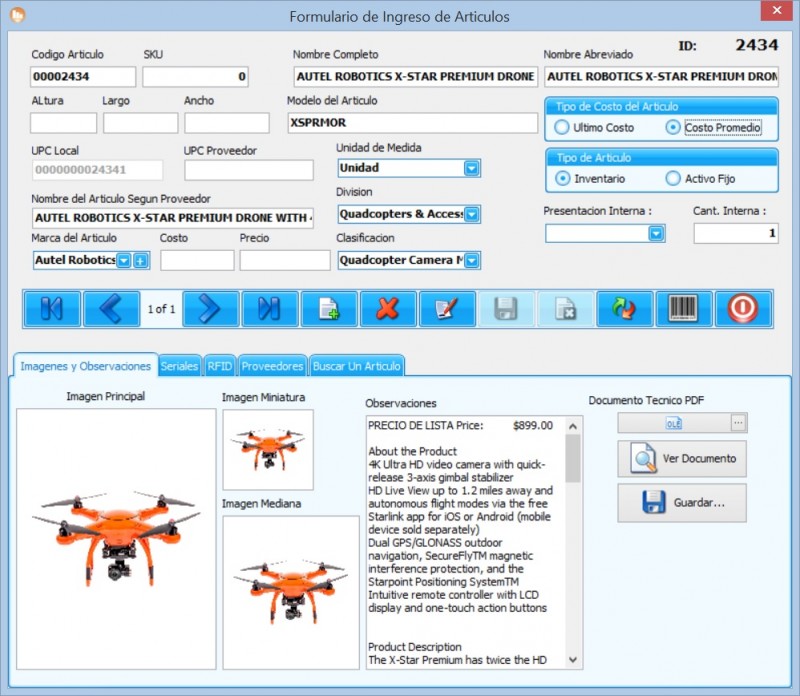Select the Ultimo Costo radio option
The width and height of the screenshot is (800, 696).
click(x=562, y=128)
